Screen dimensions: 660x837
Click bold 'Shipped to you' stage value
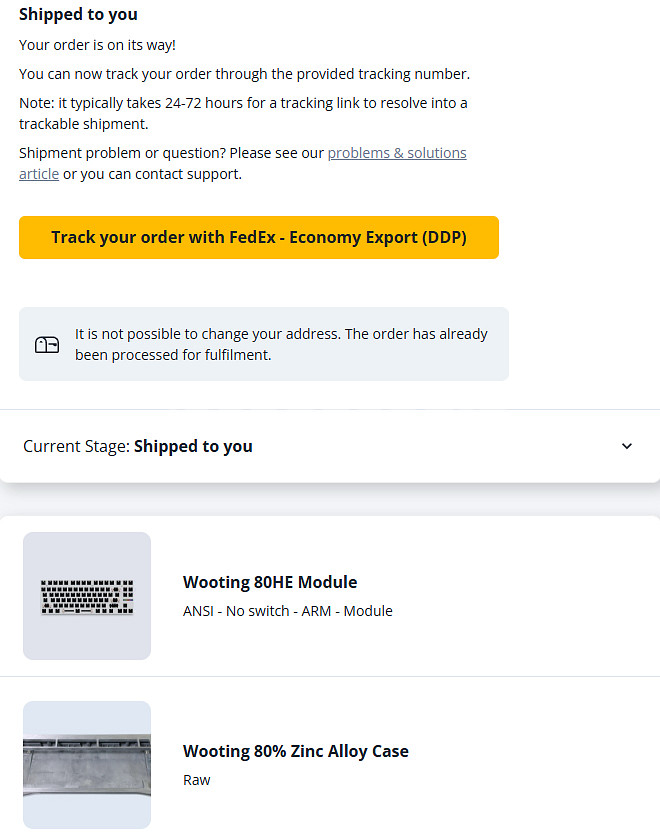coord(193,446)
